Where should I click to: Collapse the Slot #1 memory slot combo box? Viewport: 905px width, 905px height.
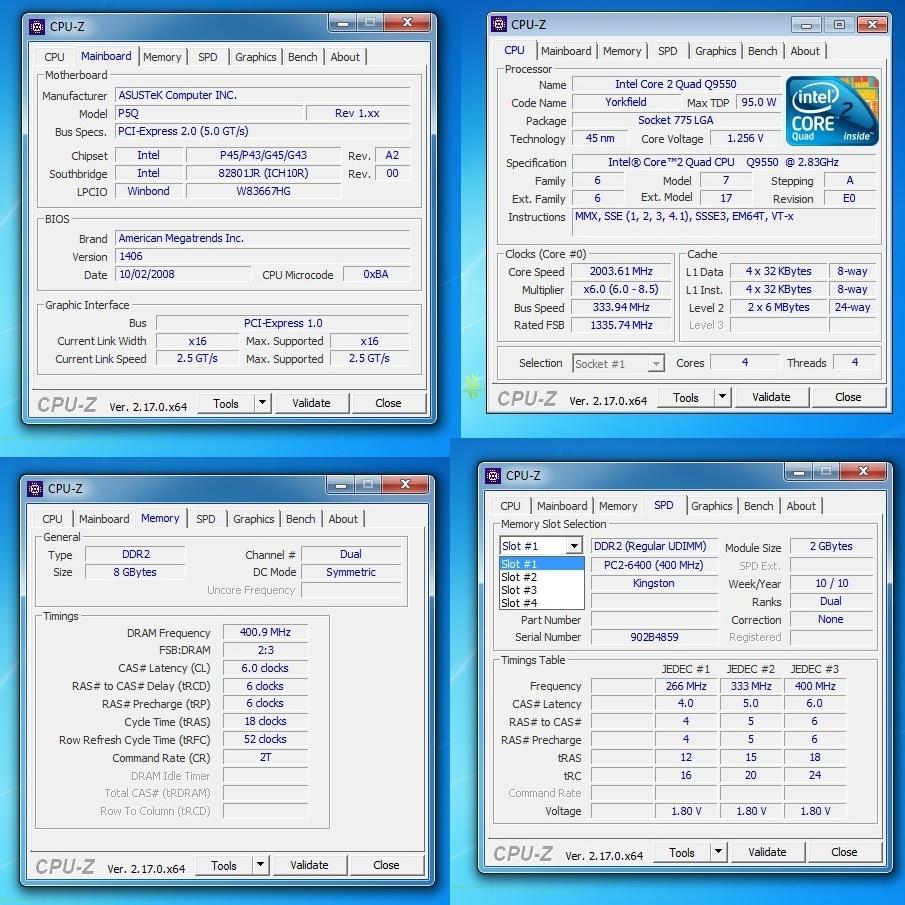click(574, 546)
